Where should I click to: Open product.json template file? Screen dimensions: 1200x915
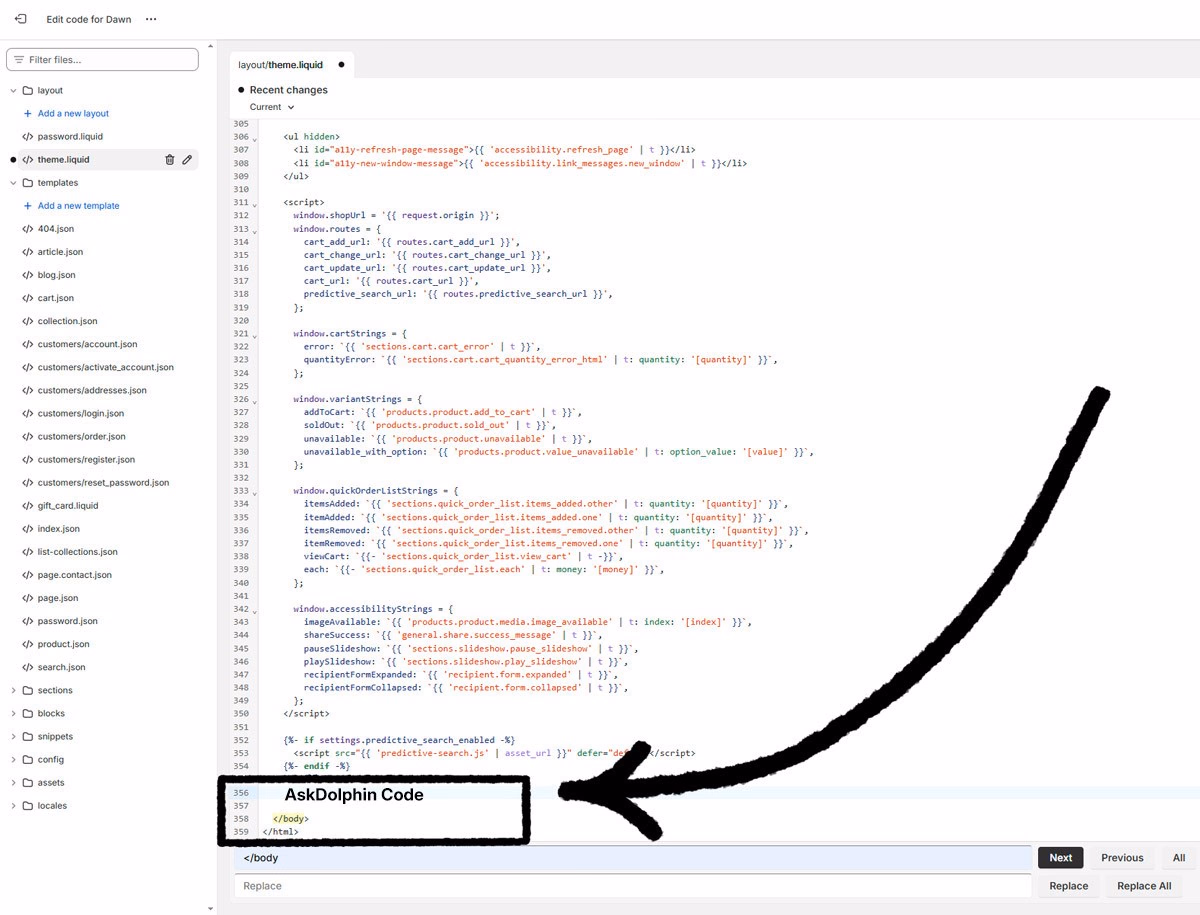tap(64, 642)
